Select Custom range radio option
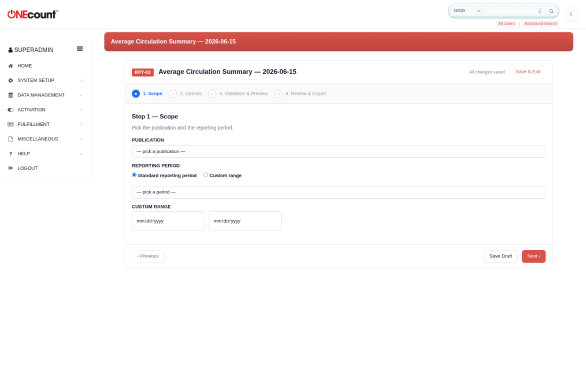The image size is (586, 366). 206,175
